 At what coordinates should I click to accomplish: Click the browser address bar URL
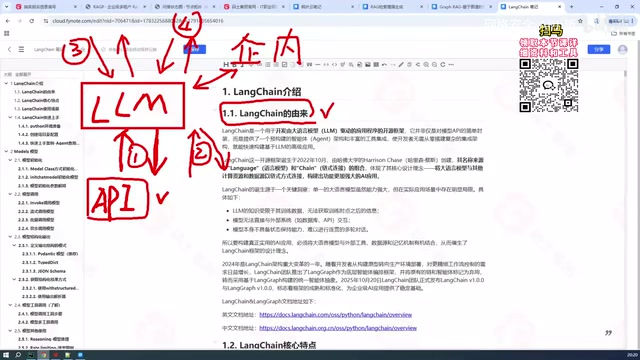138,21
